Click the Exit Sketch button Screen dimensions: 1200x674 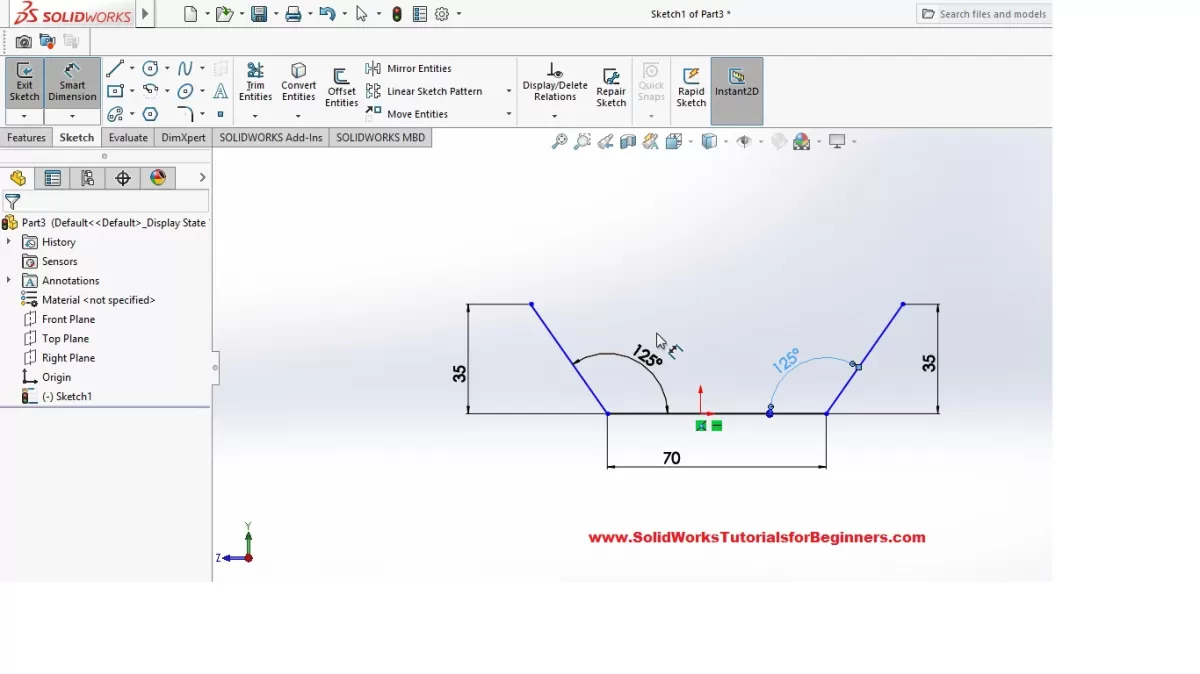pyautogui.click(x=24, y=82)
